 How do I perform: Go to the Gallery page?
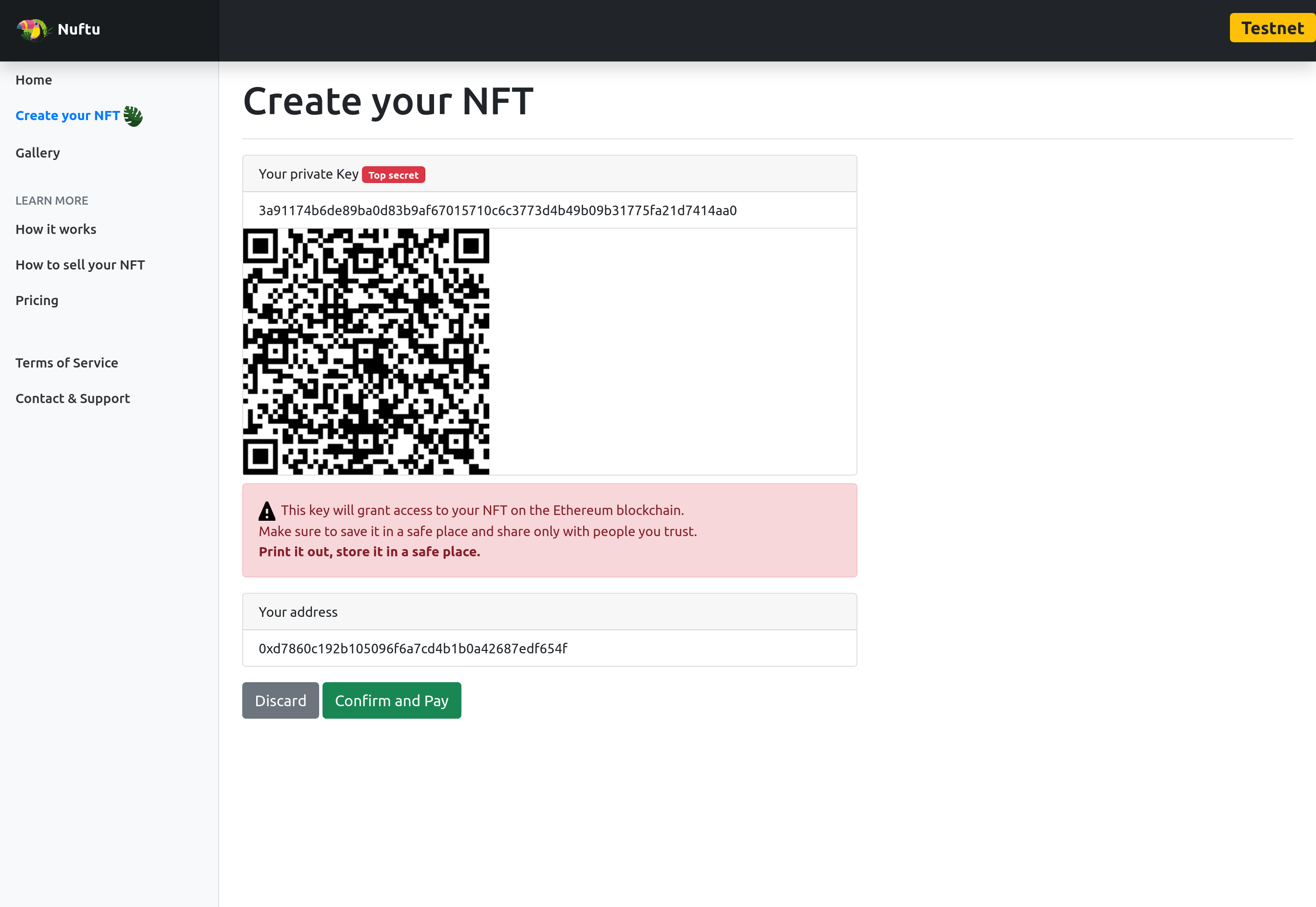point(37,153)
